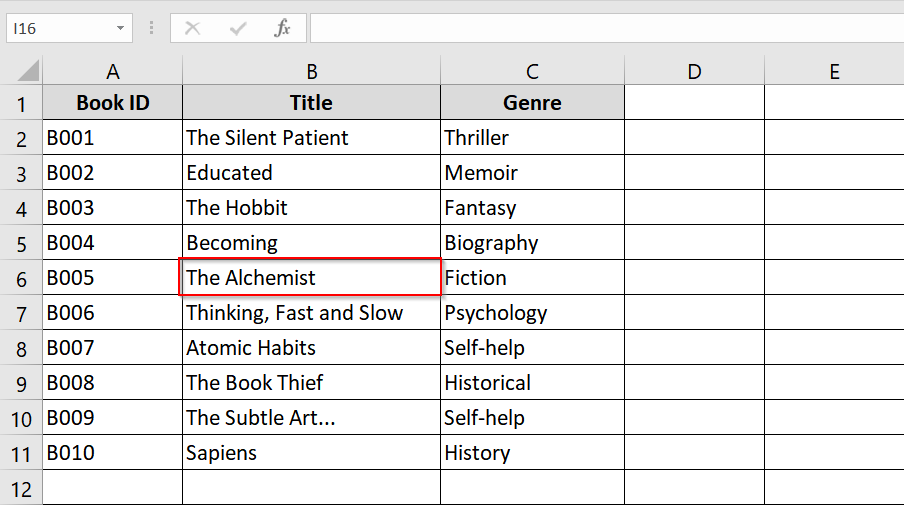Select cell containing History
904x505 pixels.
532,453
